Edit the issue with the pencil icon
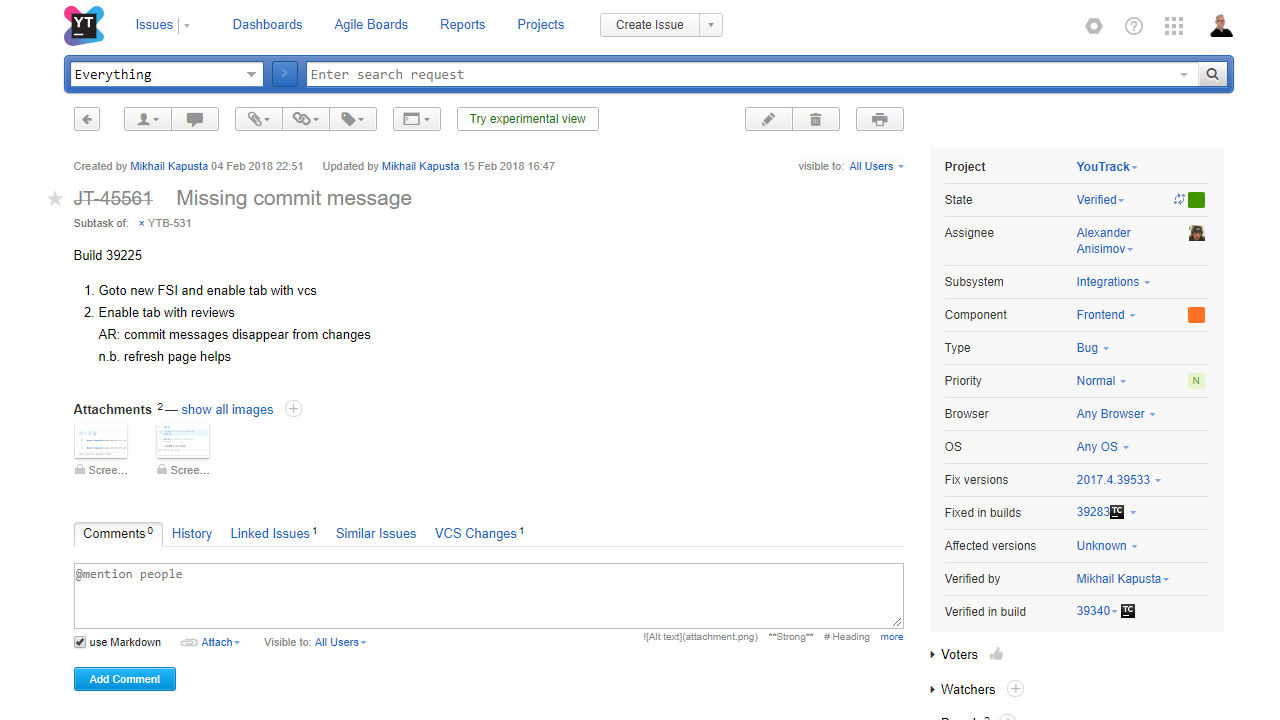The height and width of the screenshot is (720, 1280). click(769, 119)
